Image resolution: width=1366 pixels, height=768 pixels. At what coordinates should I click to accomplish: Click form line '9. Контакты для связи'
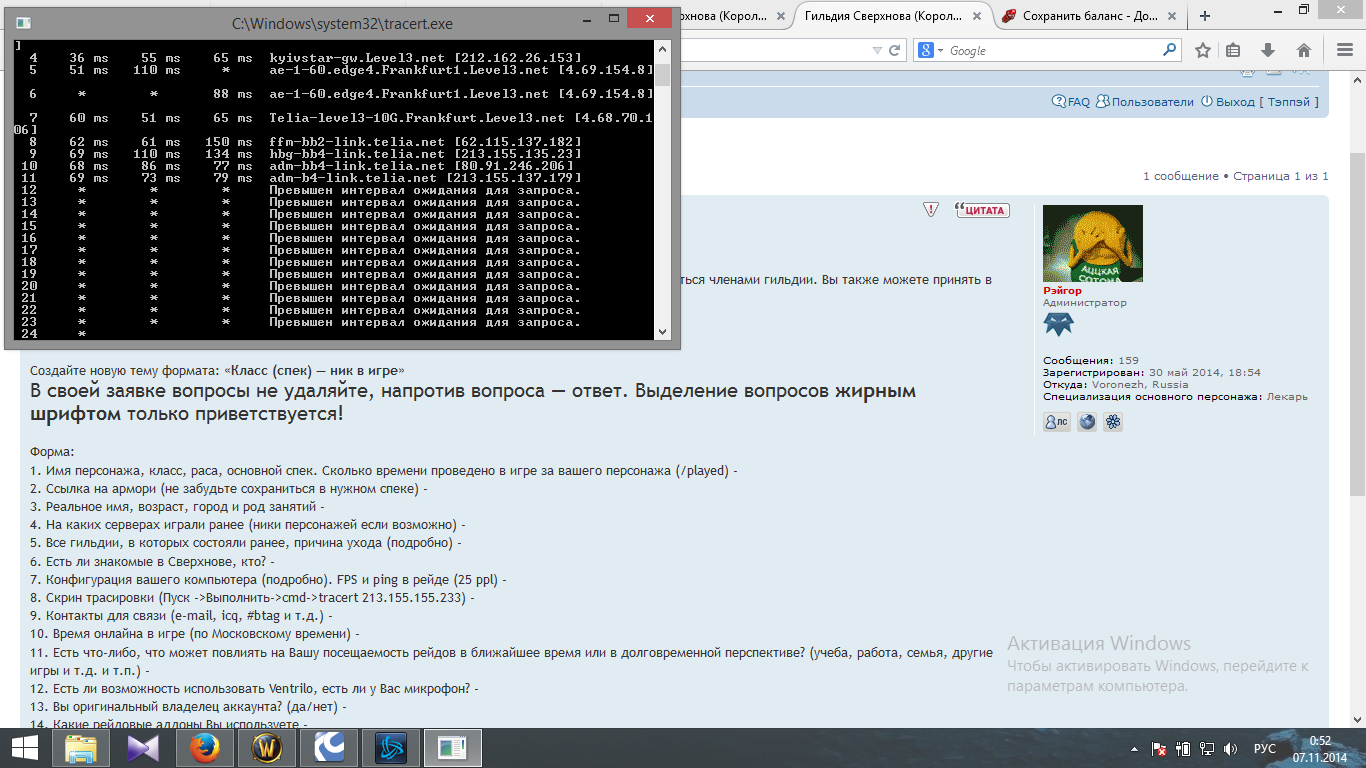[181, 616]
